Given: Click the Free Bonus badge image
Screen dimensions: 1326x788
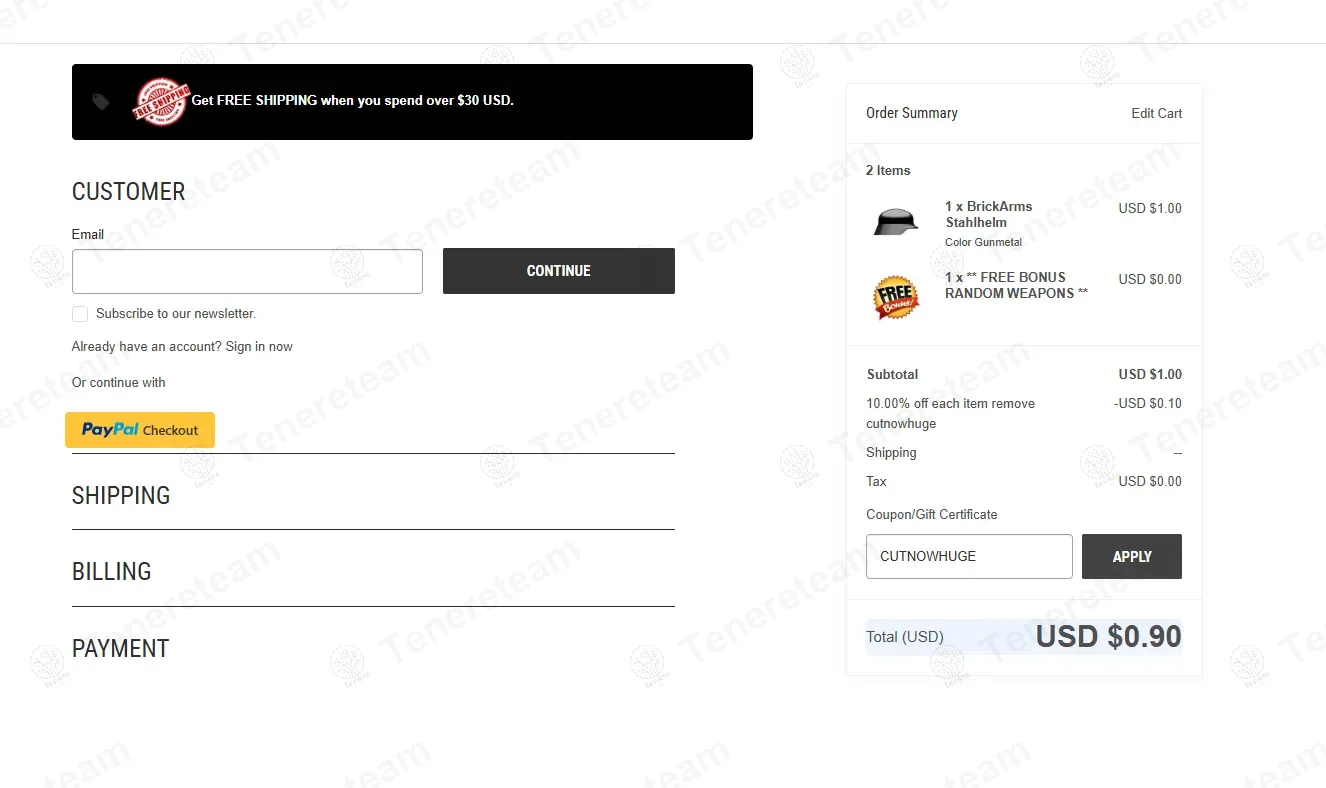Looking at the screenshot, I should click(895, 297).
